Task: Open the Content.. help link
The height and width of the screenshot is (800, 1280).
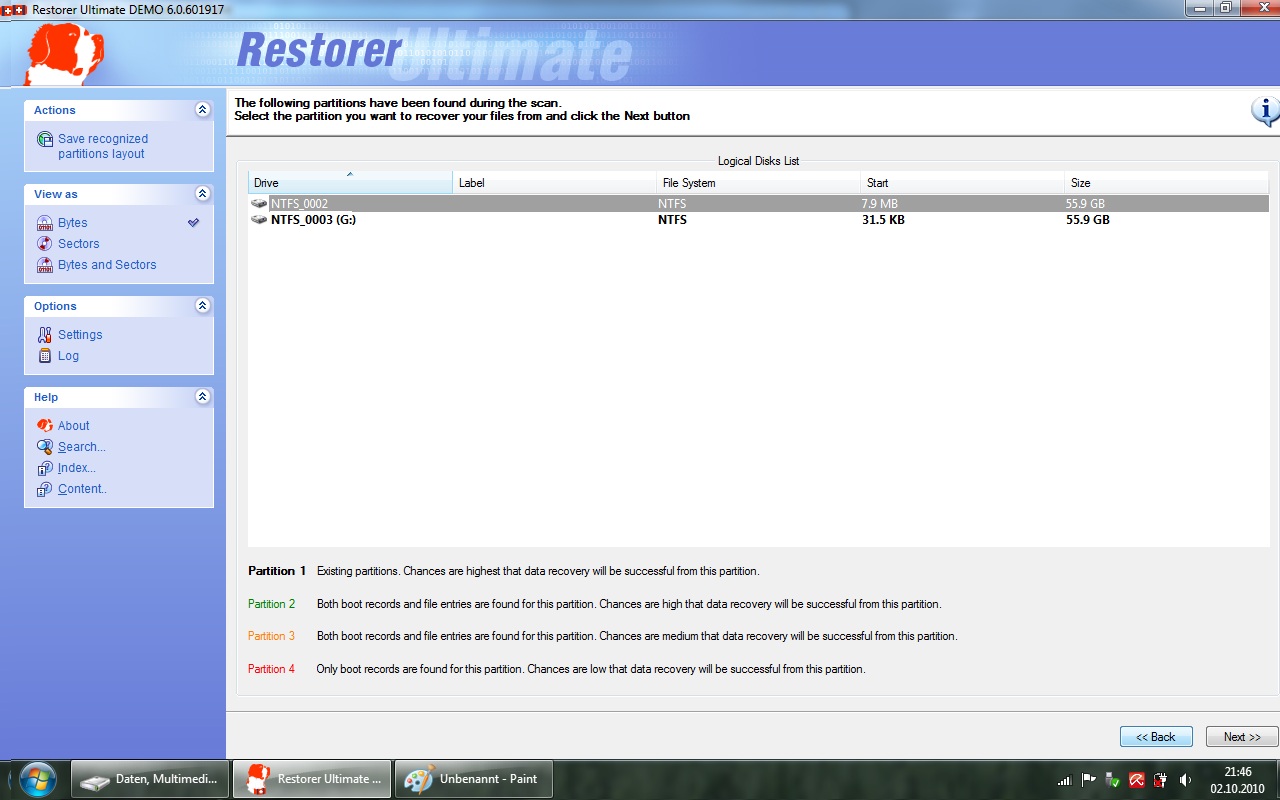Action: pyautogui.click(x=82, y=489)
